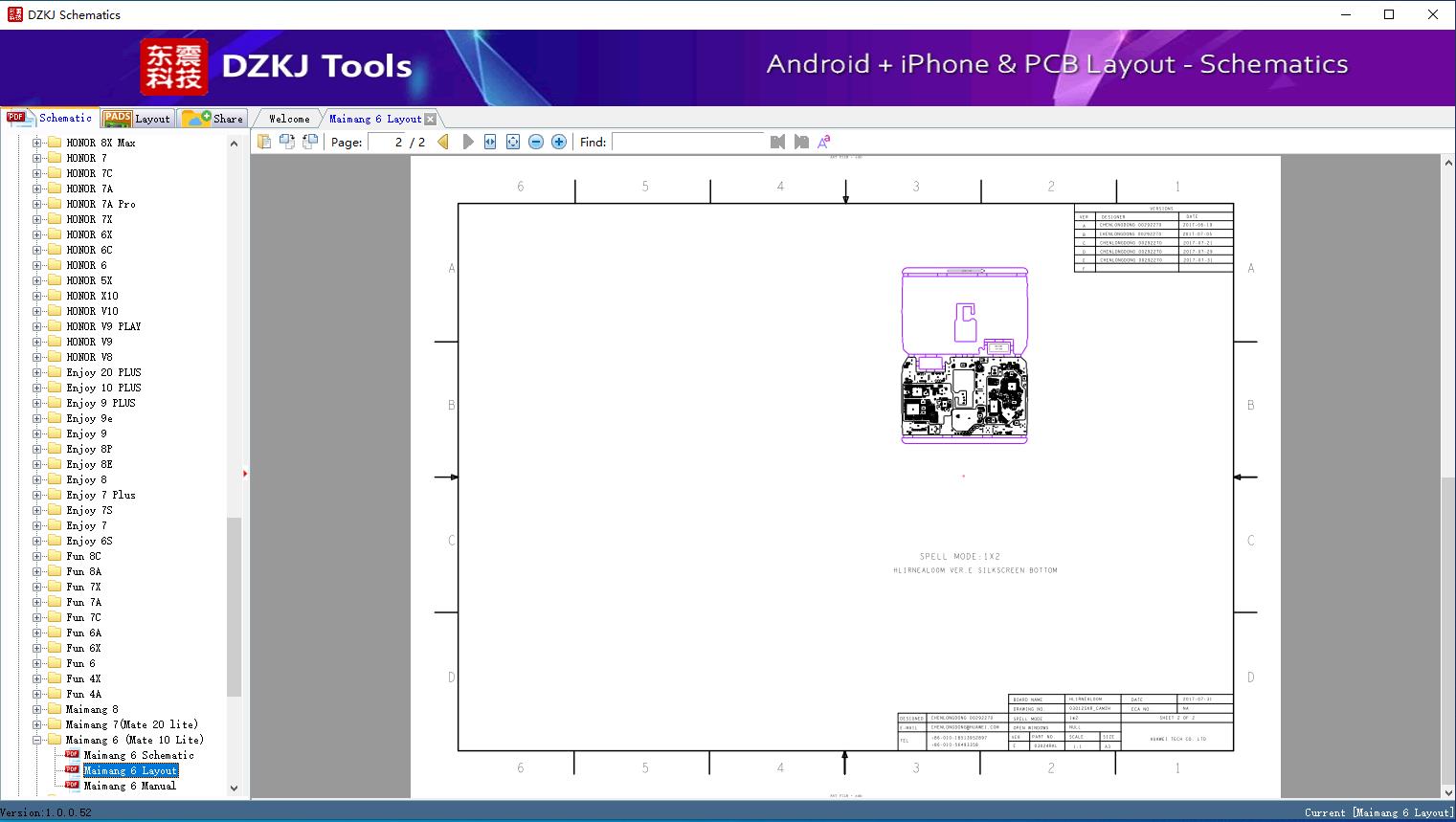Viewport: 1456px width, 822px height.
Task: Click the page number field
Action: coord(387,142)
